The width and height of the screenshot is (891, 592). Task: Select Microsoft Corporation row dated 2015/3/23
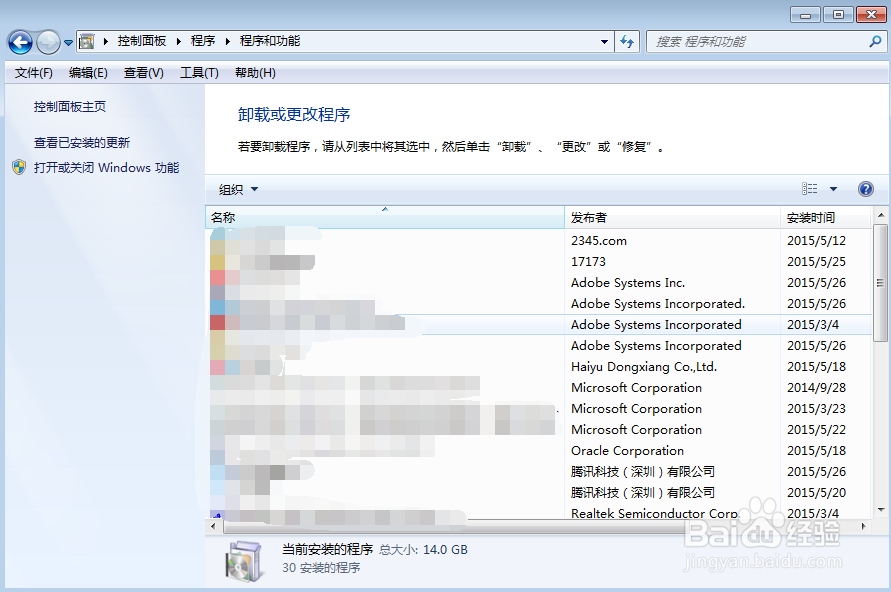(538, 409)
